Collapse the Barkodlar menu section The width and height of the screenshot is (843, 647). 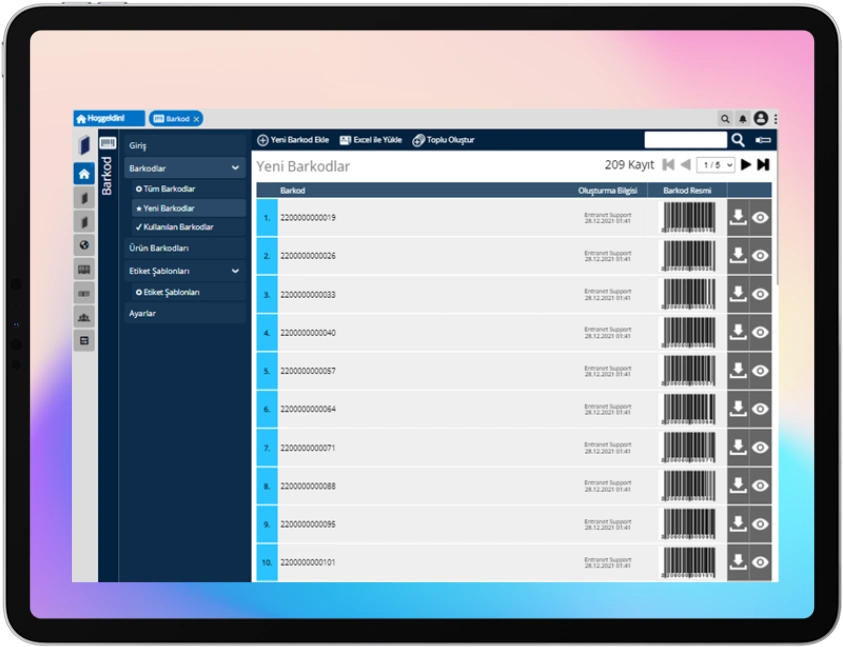click(x=235, y=168)
